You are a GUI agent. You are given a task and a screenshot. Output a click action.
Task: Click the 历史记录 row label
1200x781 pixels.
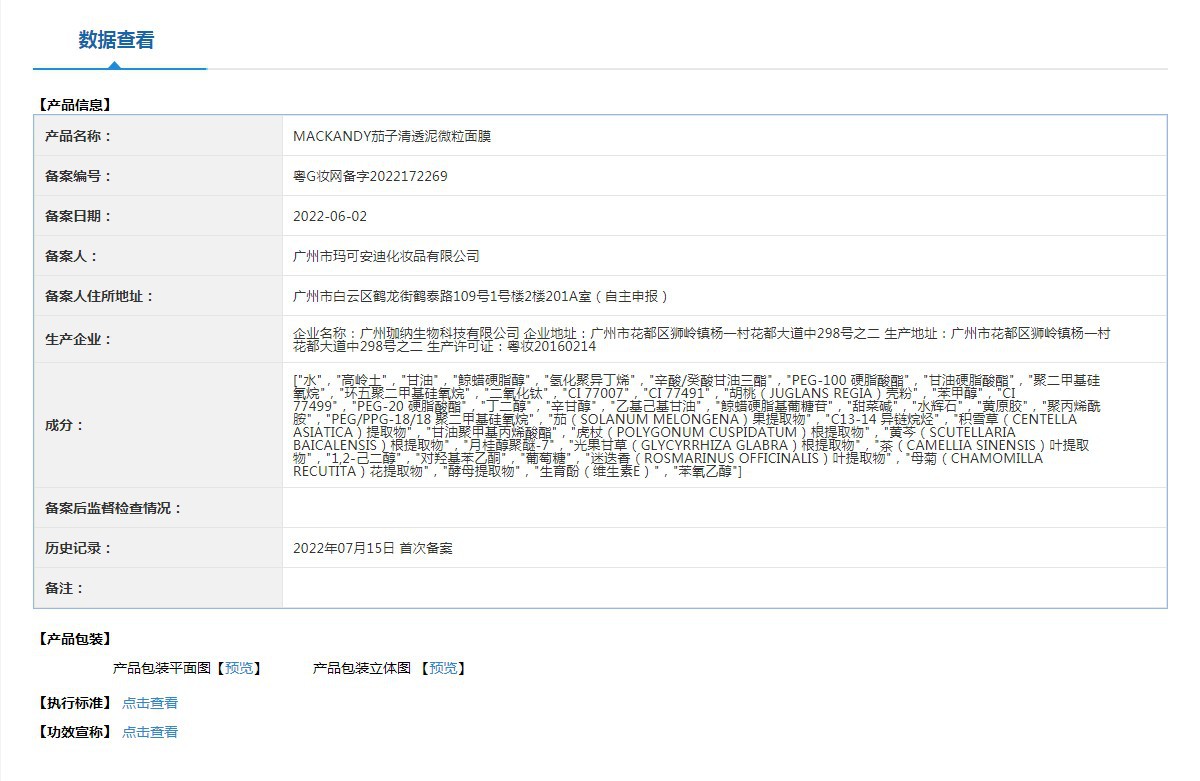pyautogui.click(x=79, y=548)
